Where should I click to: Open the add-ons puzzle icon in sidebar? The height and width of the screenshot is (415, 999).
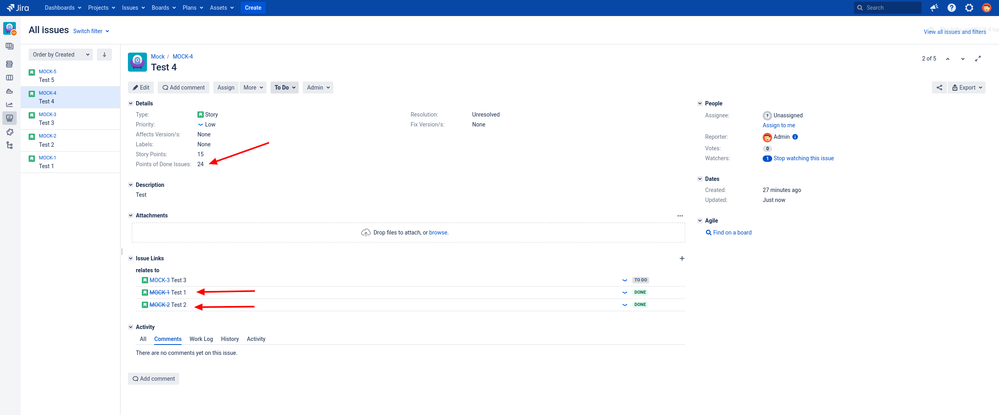pos(10,132)
